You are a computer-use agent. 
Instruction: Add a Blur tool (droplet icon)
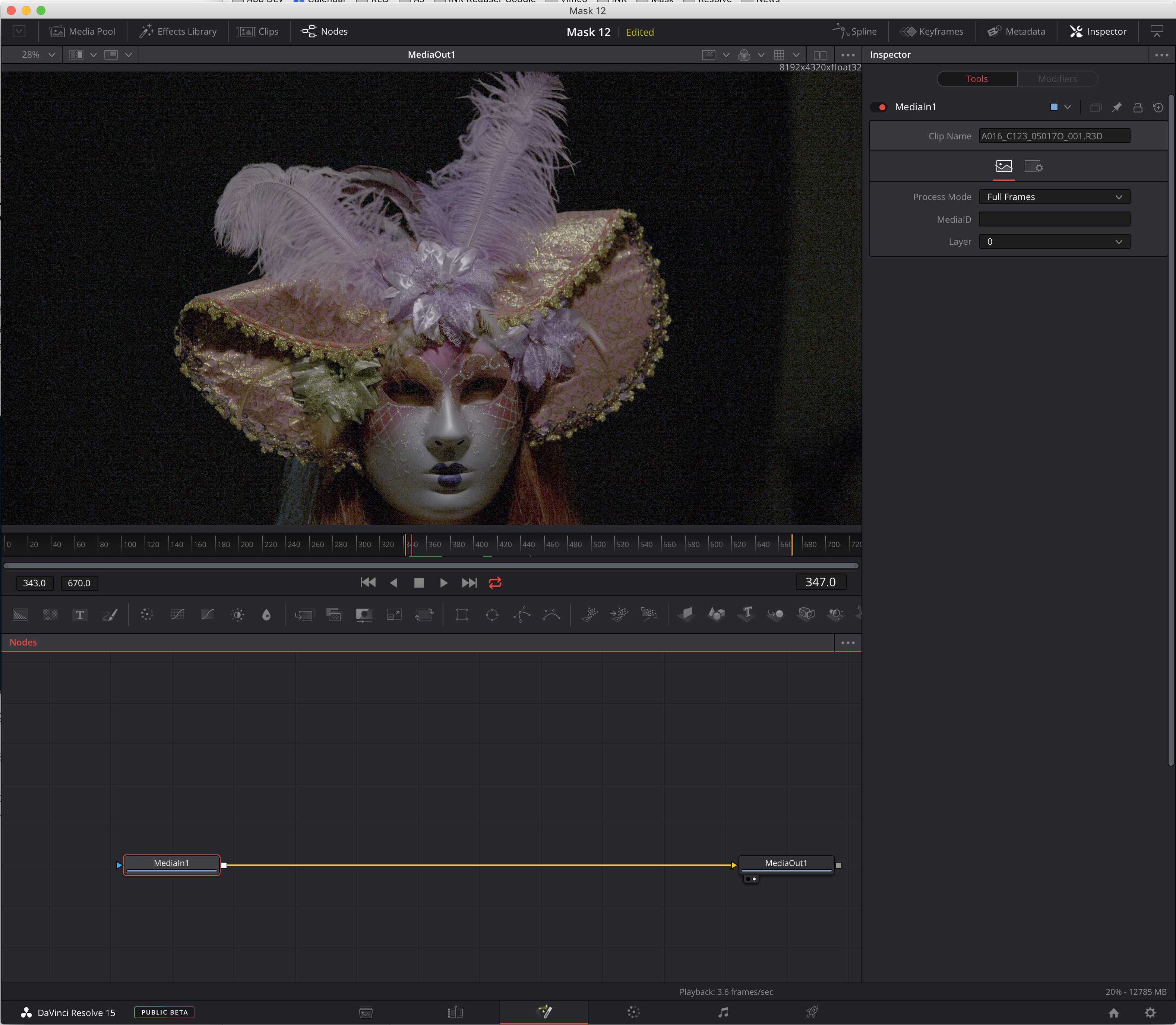click(266, 615)
